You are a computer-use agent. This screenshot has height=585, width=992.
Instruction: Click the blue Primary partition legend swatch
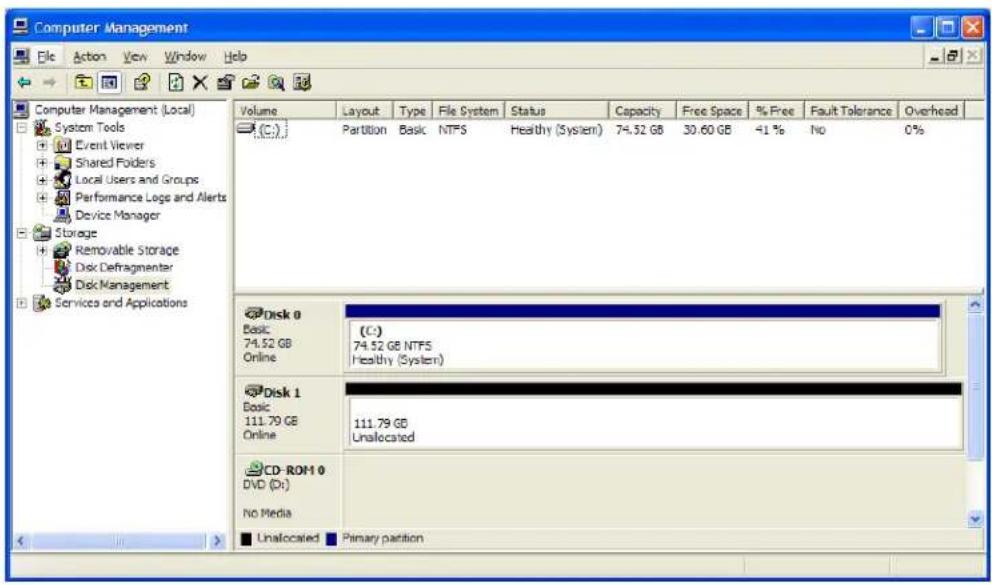coord(332,539)
